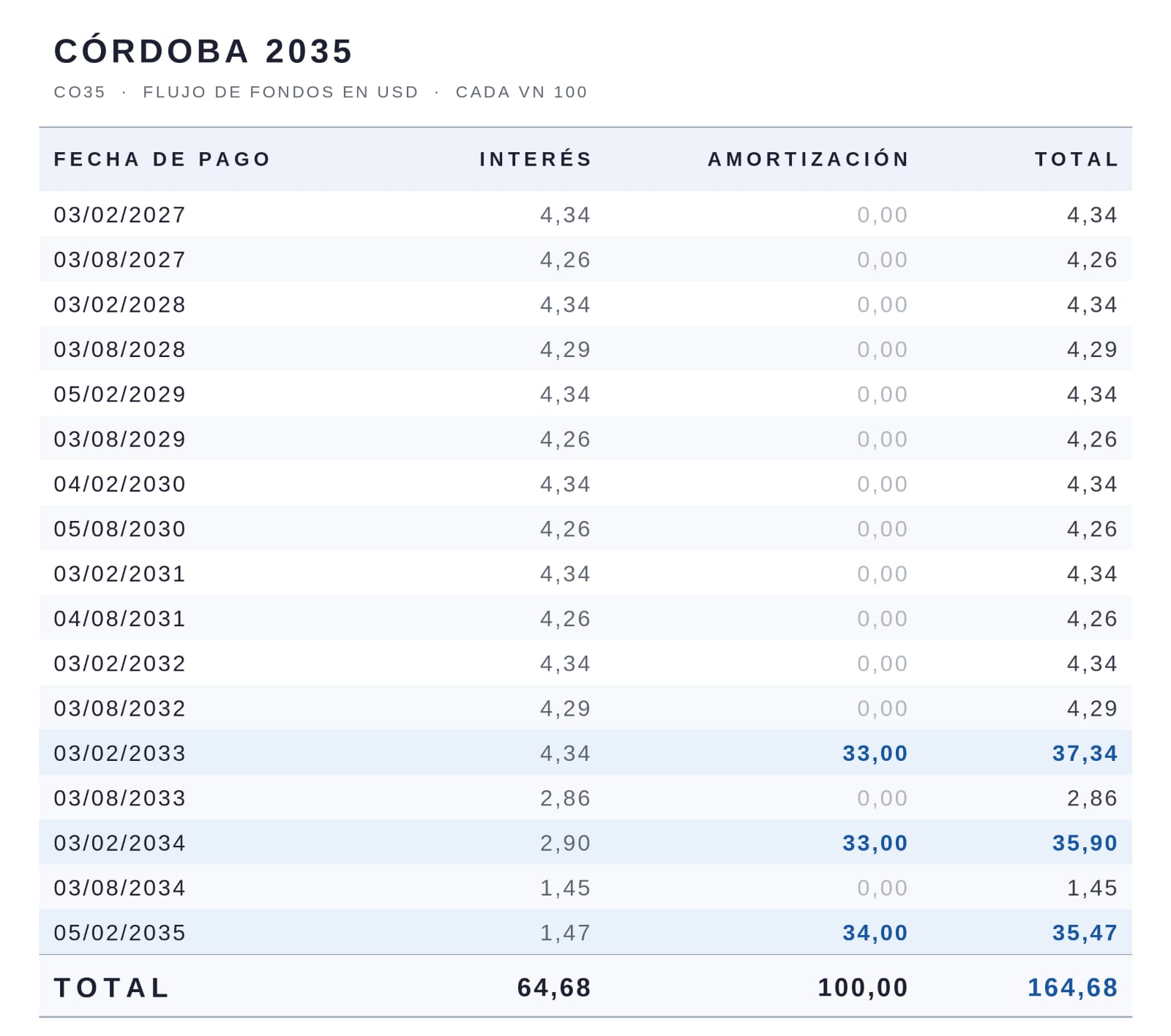Select the date 03/08/2028

120,350
